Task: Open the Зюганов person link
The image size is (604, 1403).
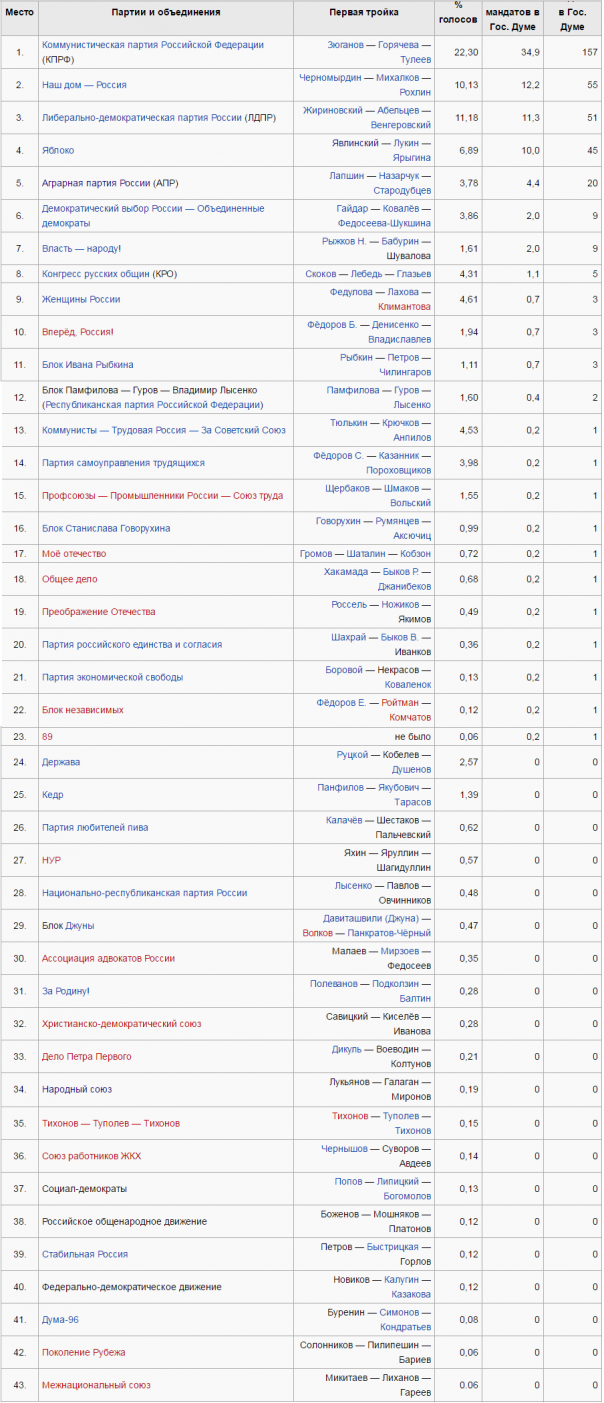Action: [346, 45]
